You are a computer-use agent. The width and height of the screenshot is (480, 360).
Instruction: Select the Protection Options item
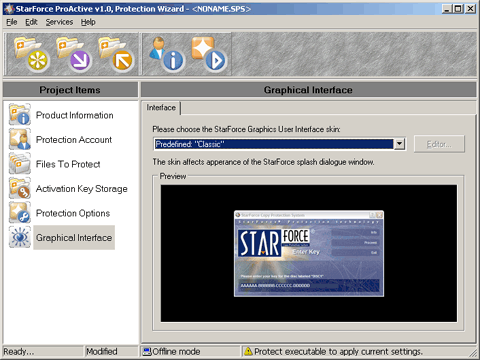pyautogui.click(x=73, y=213)
